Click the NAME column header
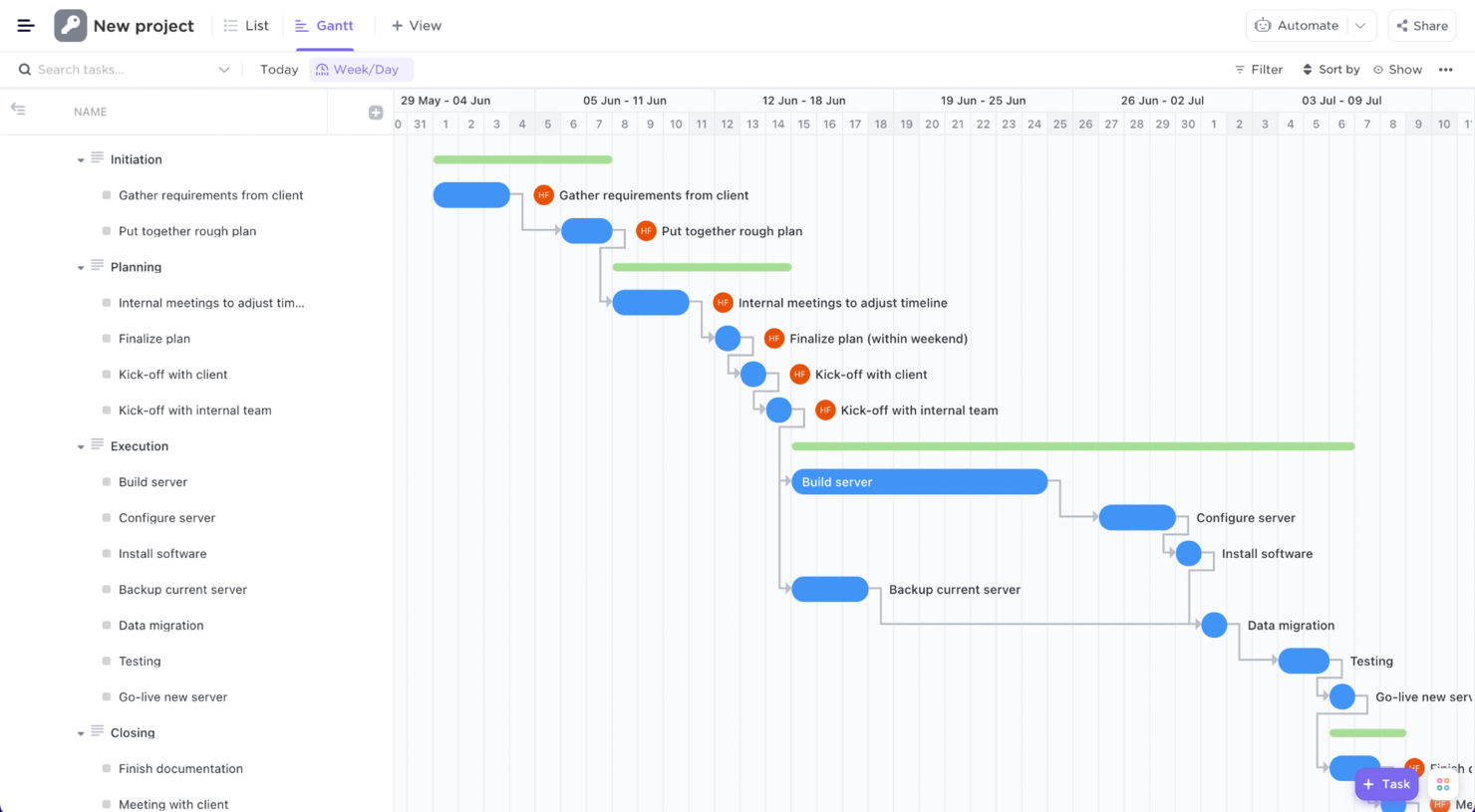 coord(90,113)
